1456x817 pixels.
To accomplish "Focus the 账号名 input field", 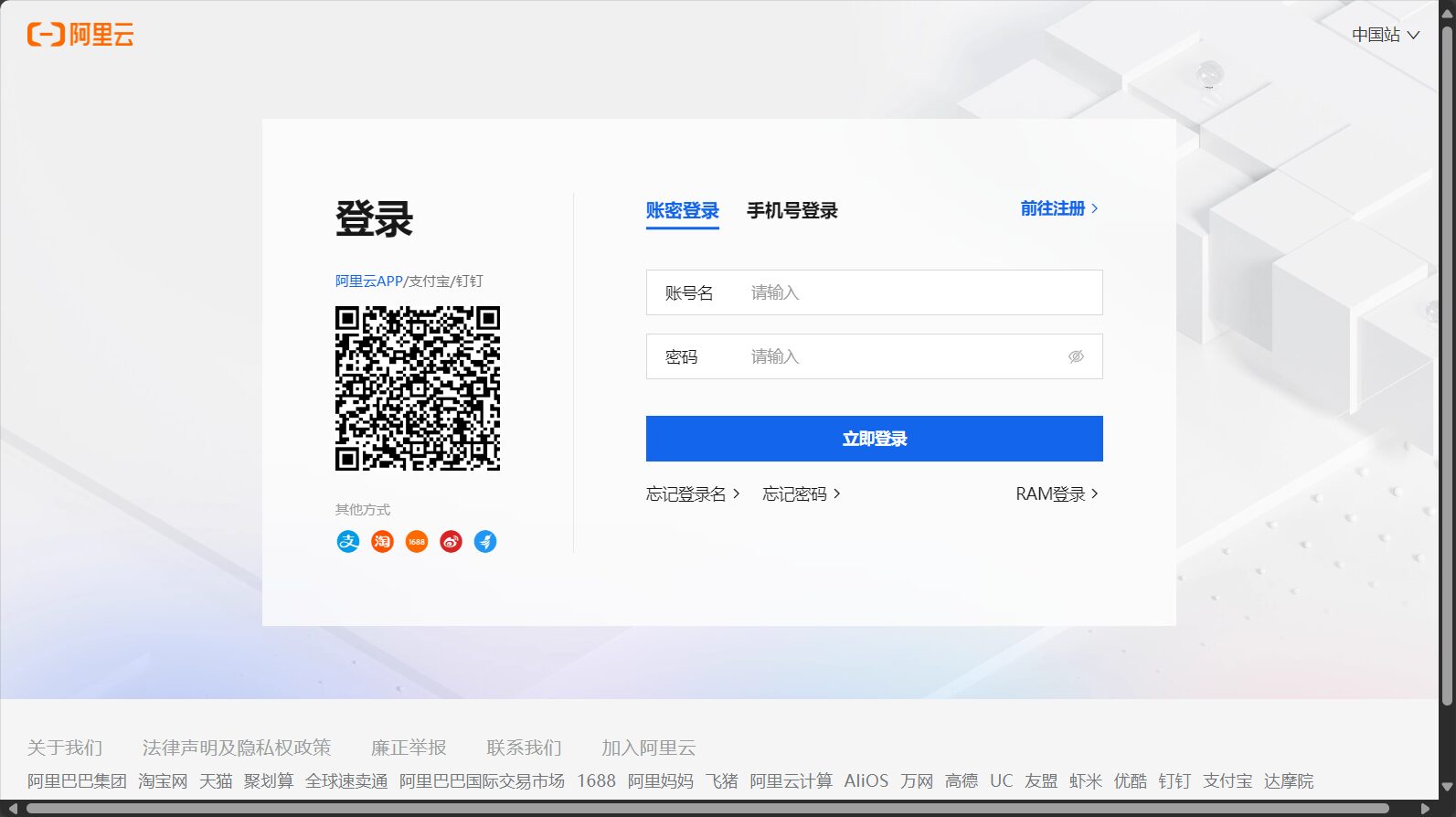I will click(x=875, y=292).
